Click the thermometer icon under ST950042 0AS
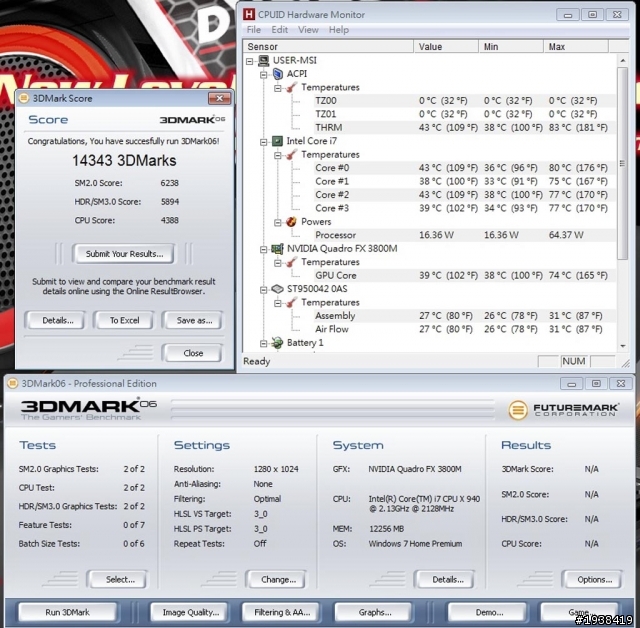Screen dimensions: 640x628 pyautogui.click(x=291, y=302)
